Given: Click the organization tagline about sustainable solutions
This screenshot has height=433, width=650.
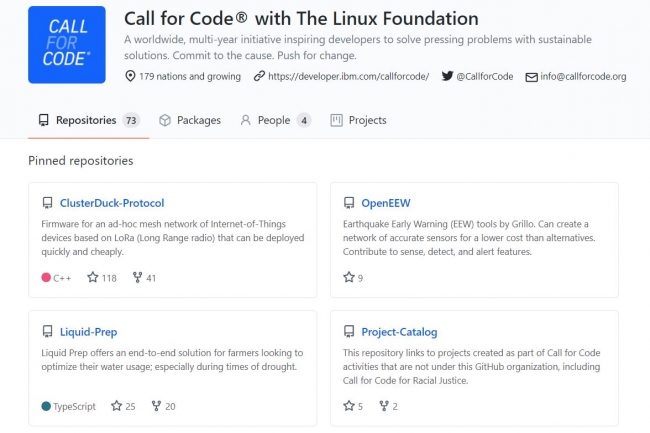Looking at the screenshot, I should click(358, 47).
